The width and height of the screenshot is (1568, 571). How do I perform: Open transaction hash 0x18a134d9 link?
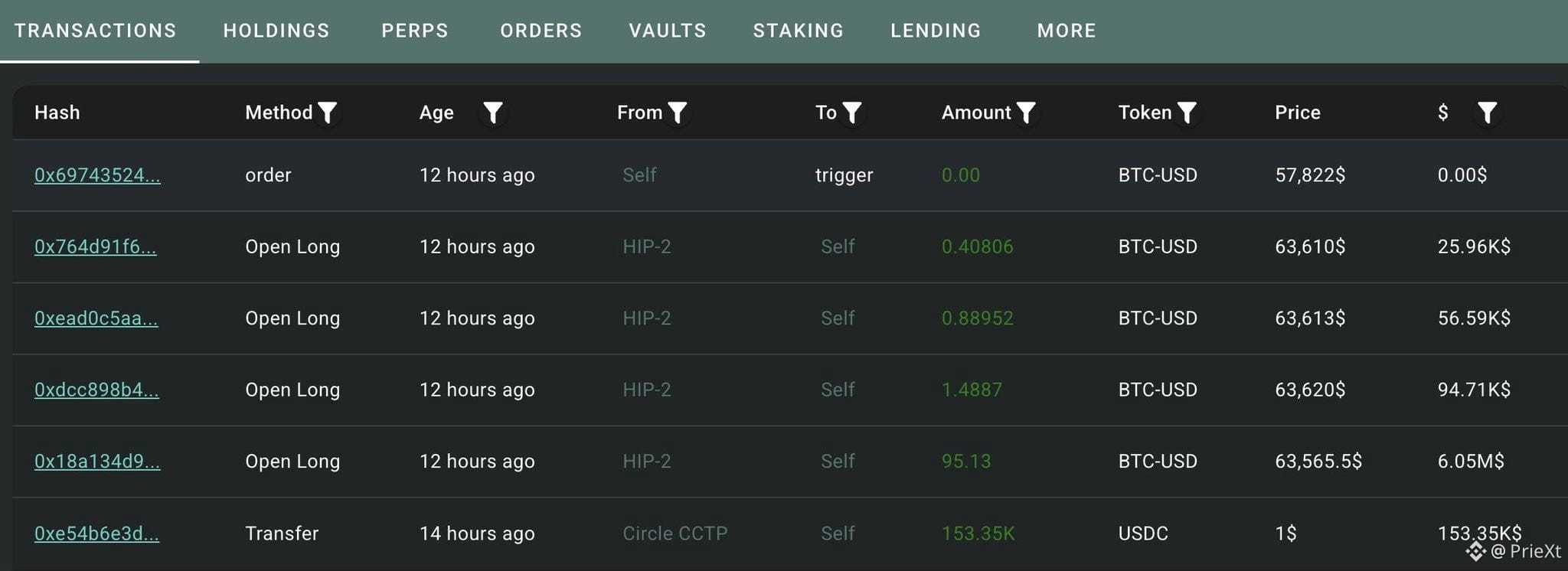click(x=97, y=462)
